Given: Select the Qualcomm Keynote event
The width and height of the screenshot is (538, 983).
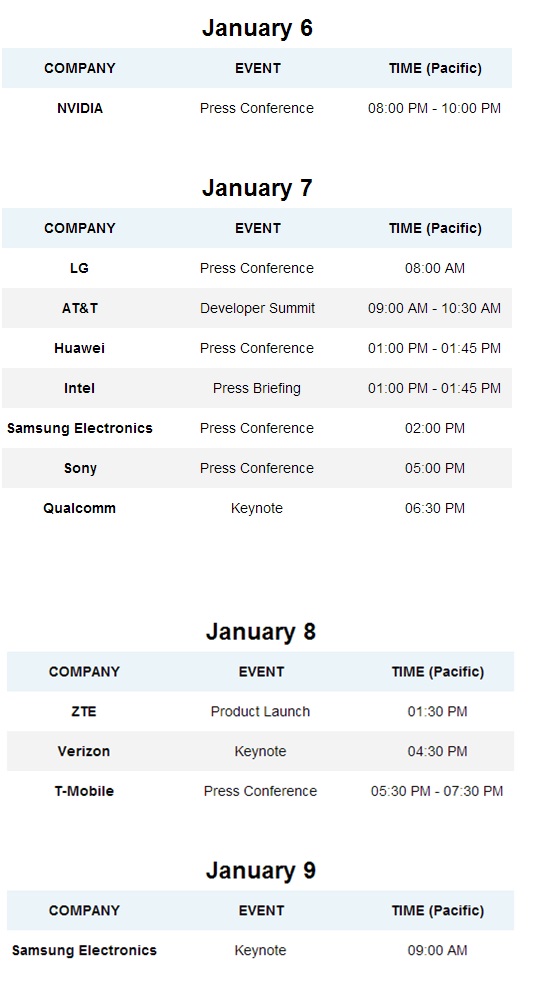Looking at the screenshot, I should coord(256,508).
